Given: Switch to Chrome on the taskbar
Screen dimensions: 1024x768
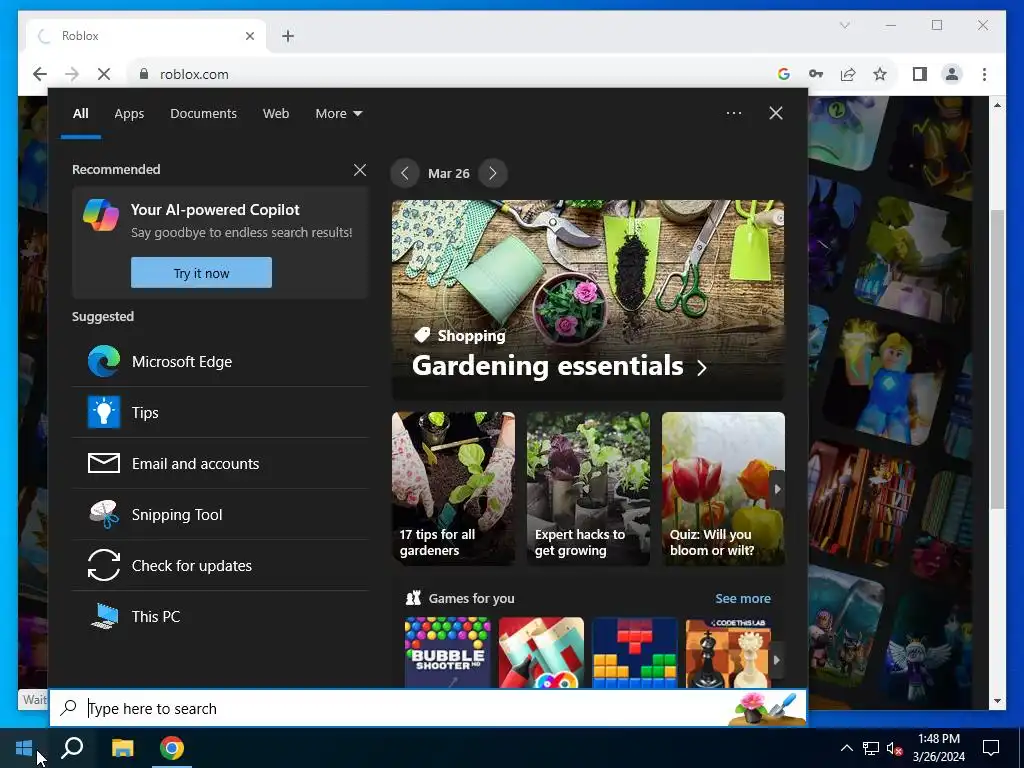Looking at the screenshot, I should click(x=172, y=748).
